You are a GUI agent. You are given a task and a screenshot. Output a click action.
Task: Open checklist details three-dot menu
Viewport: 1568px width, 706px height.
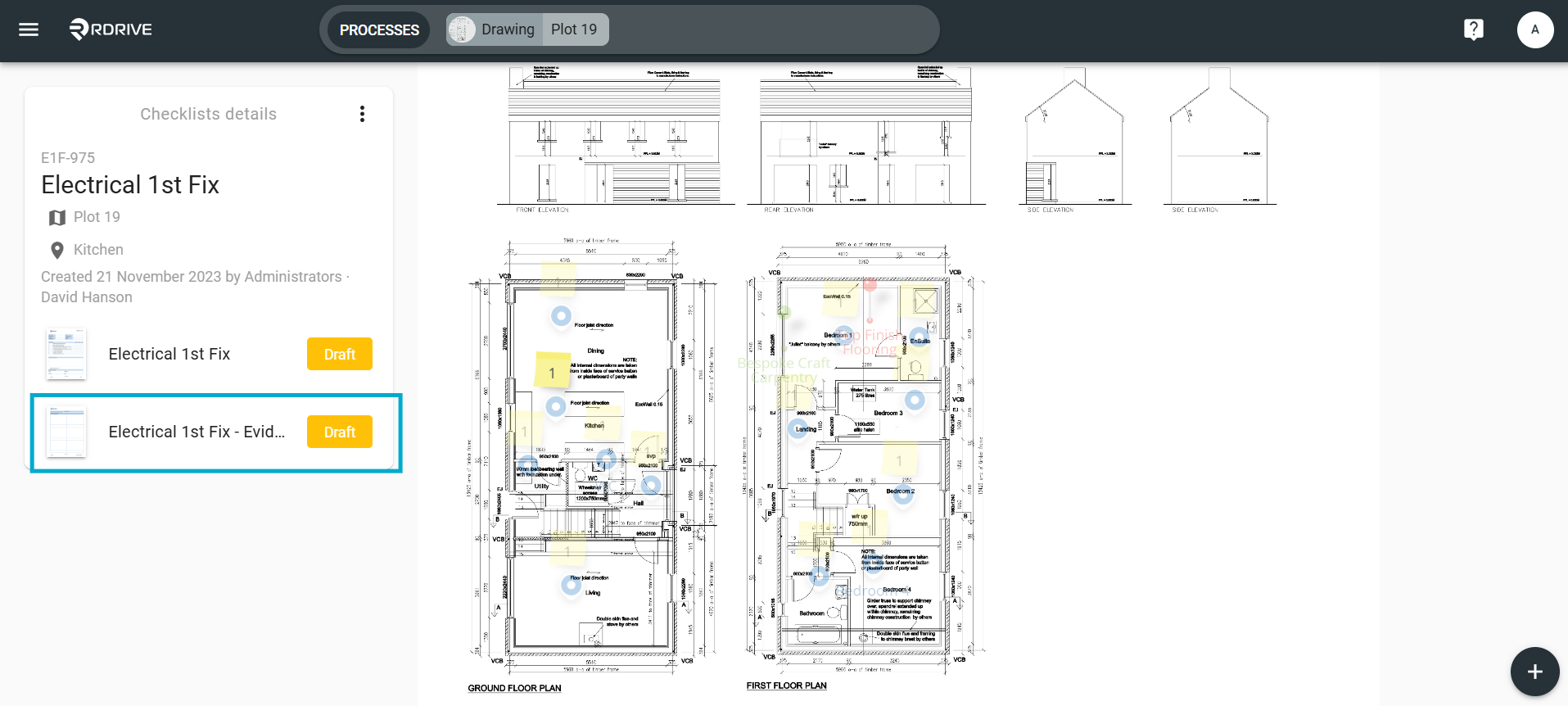click(x=362, y=114)
